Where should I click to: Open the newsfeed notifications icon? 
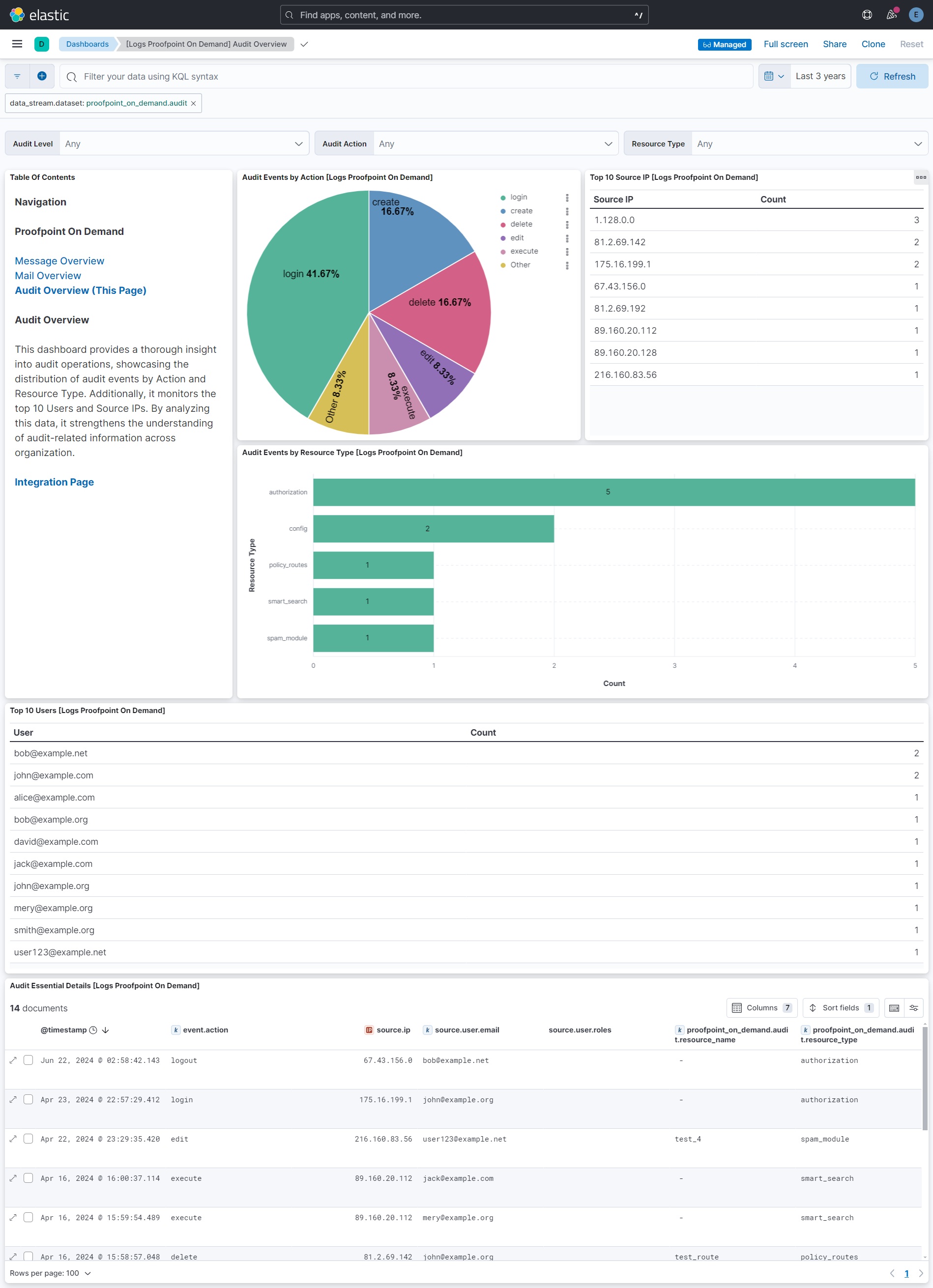click(892, 15)
